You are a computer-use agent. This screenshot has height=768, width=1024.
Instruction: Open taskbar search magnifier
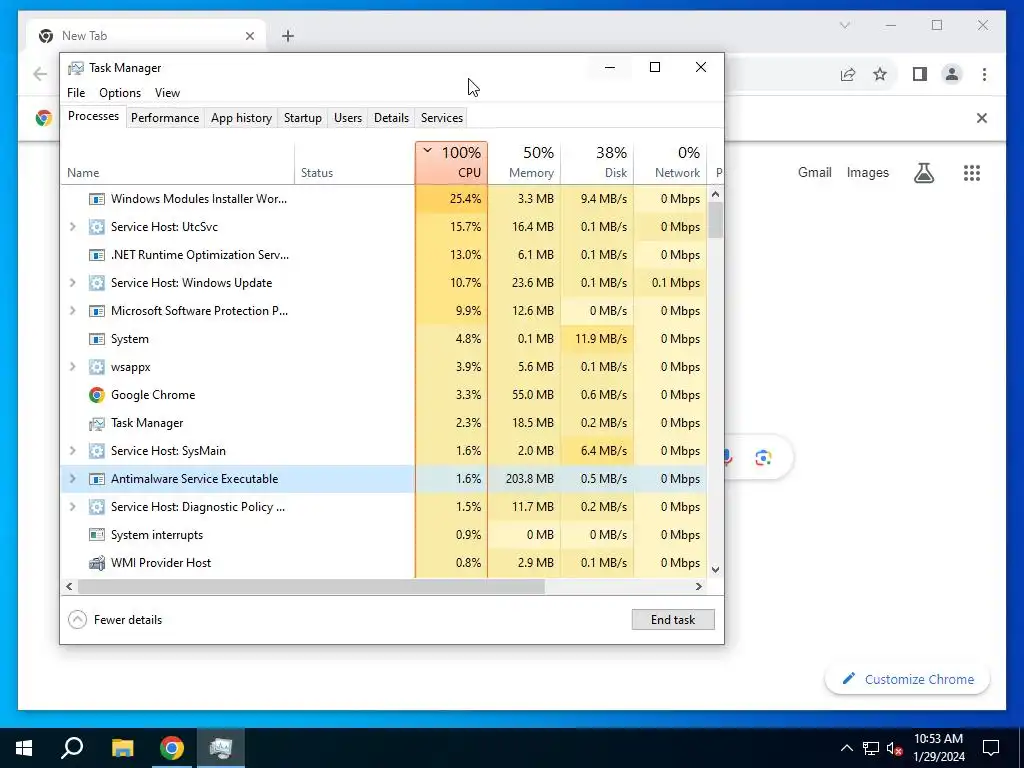click(72, 748)
